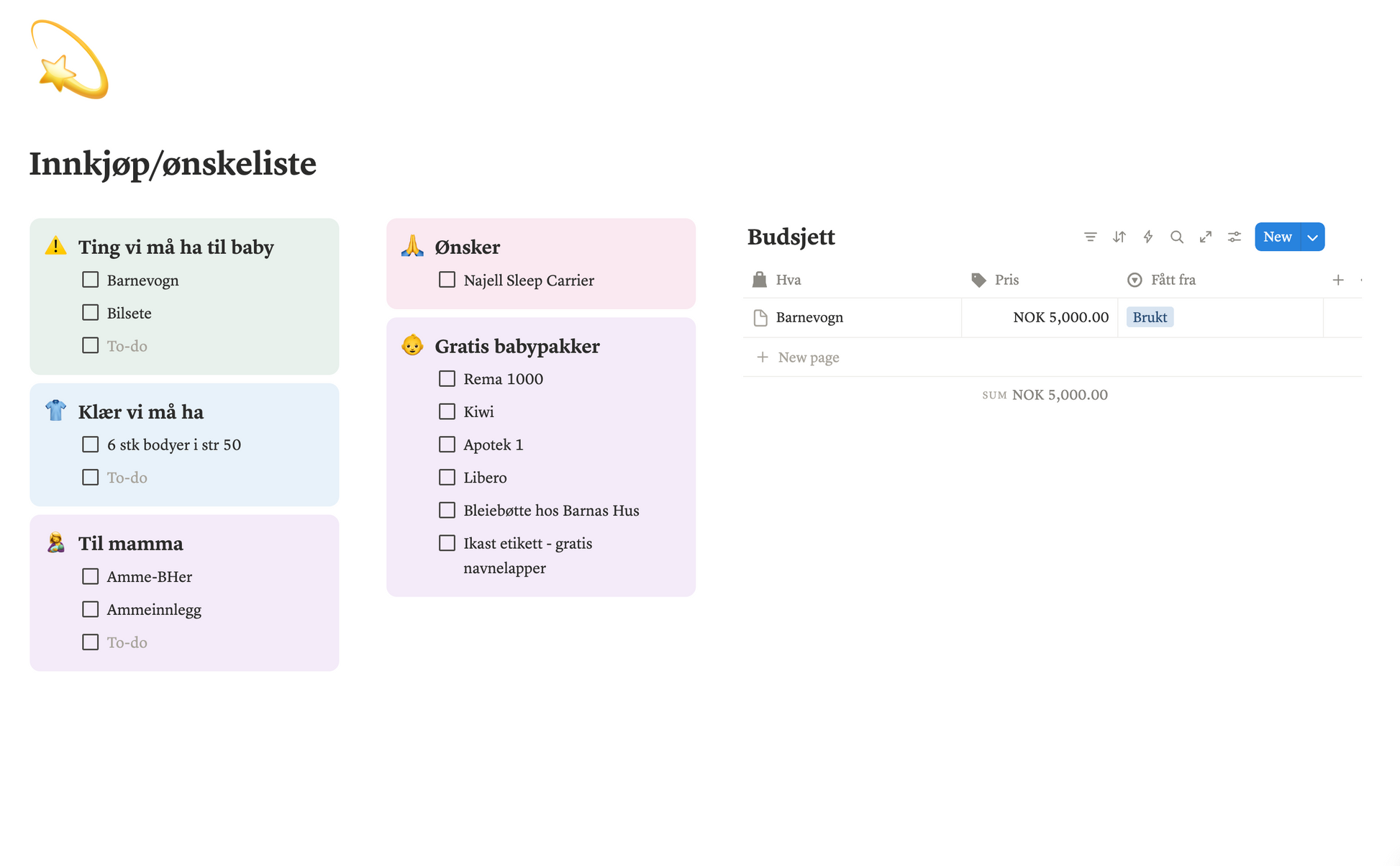Click the NOK 5,000.00 price cell
The image size is (1400, 866).
1060,317
